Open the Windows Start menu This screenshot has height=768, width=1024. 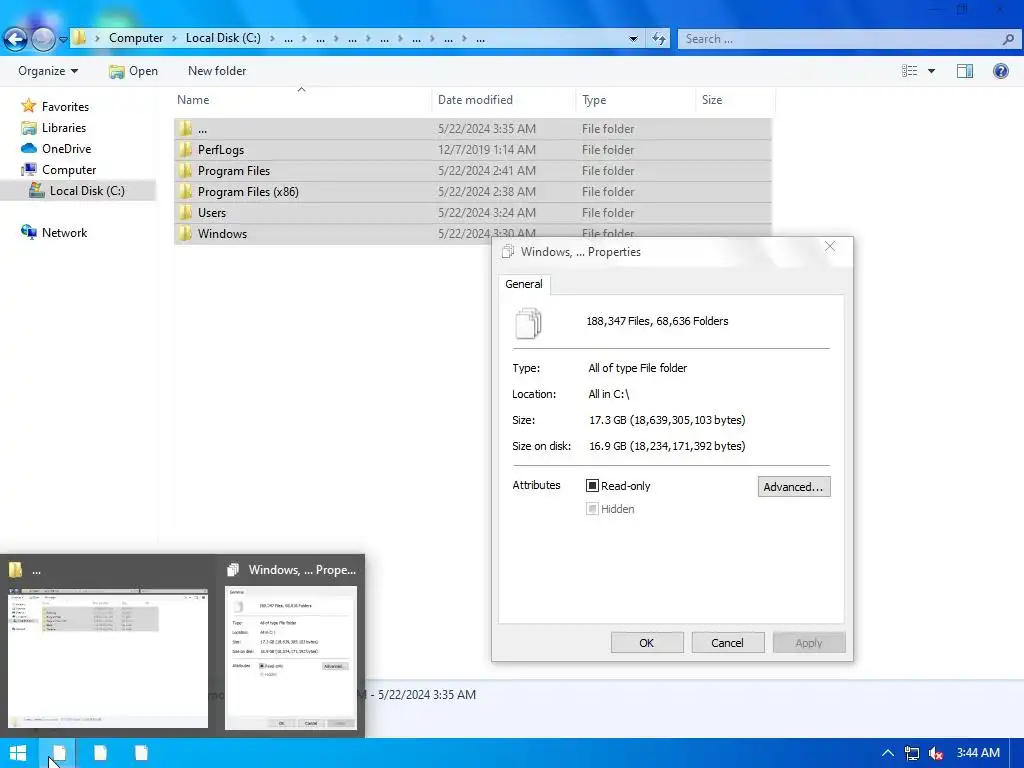click(x=18, y=753)
